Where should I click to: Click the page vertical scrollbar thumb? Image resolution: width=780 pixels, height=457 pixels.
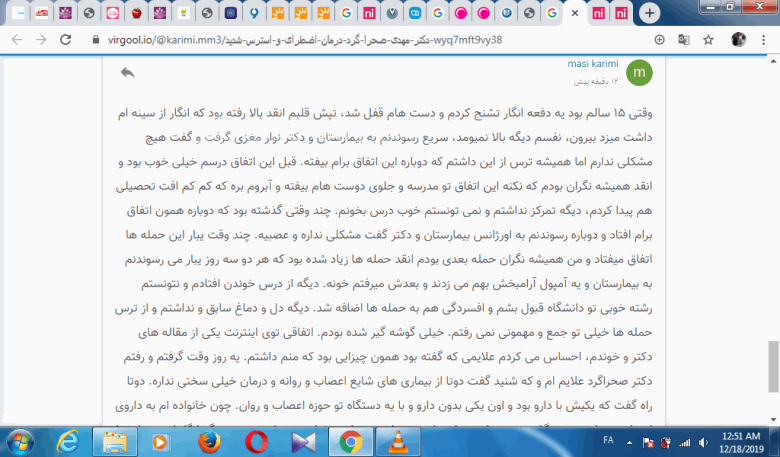coord(773,366)
